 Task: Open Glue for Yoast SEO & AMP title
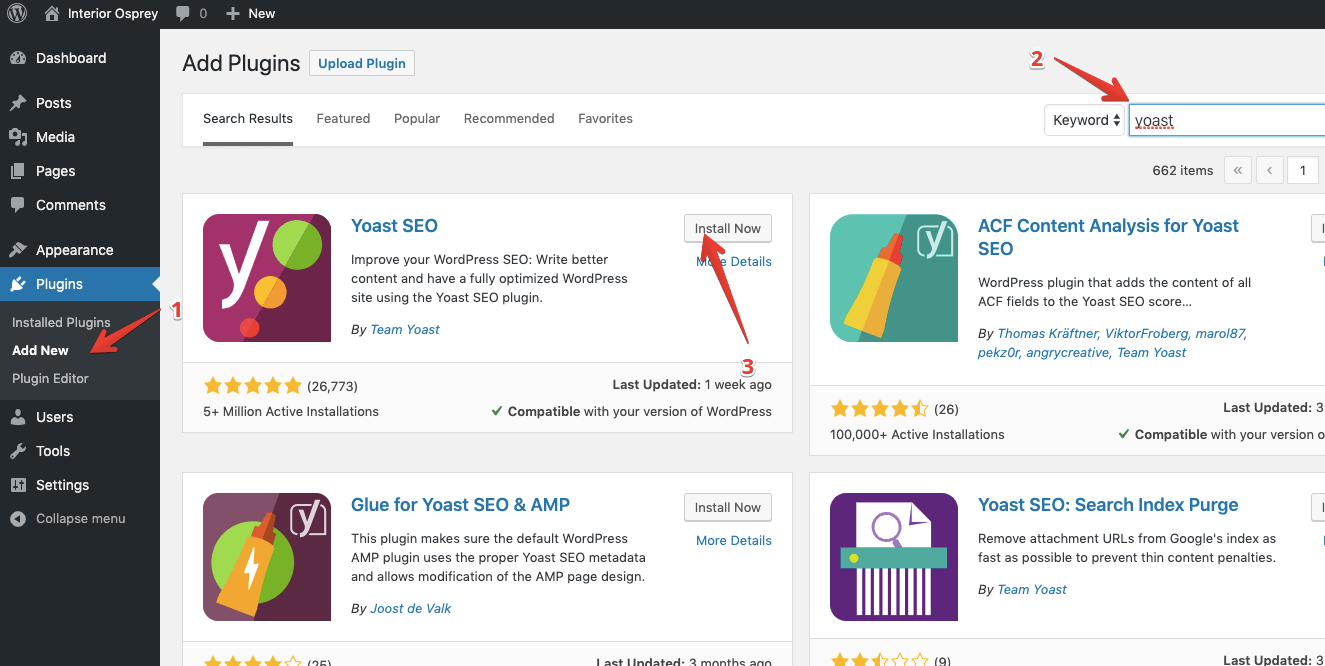click(461, 505)
